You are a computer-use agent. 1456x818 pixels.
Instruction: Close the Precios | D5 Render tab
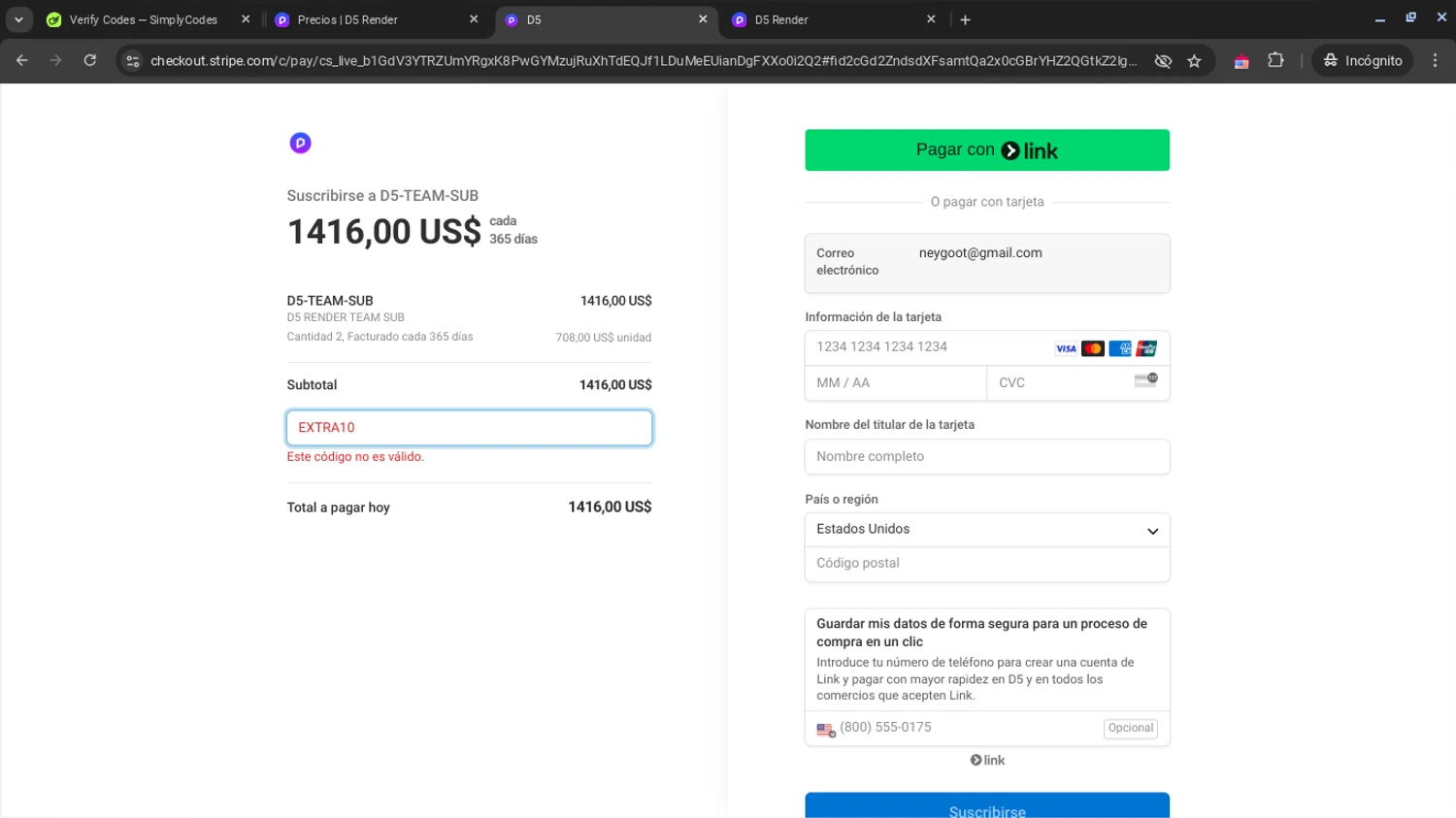(x=474, y=19)
